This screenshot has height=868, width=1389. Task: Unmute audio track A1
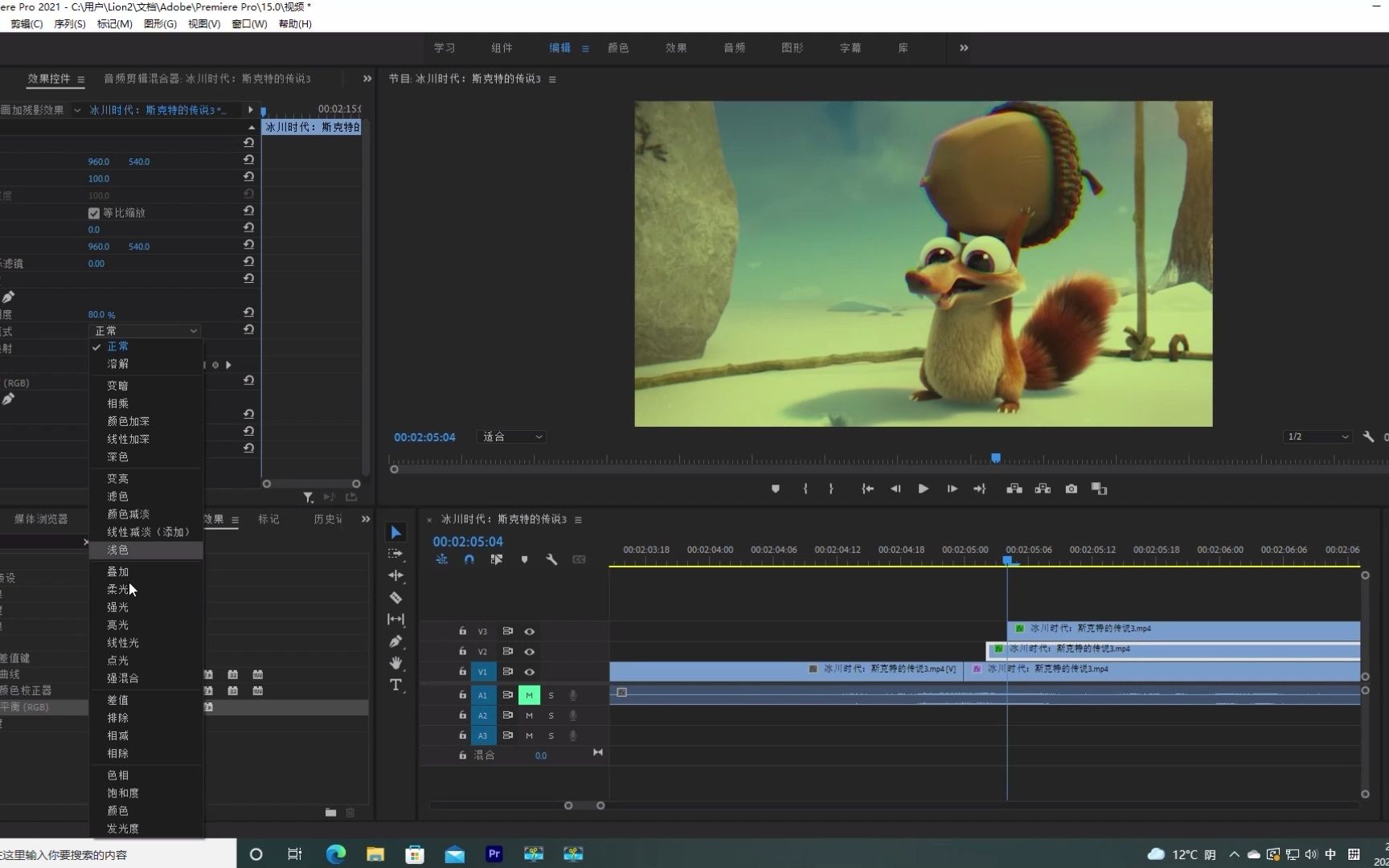click(529, 695)
